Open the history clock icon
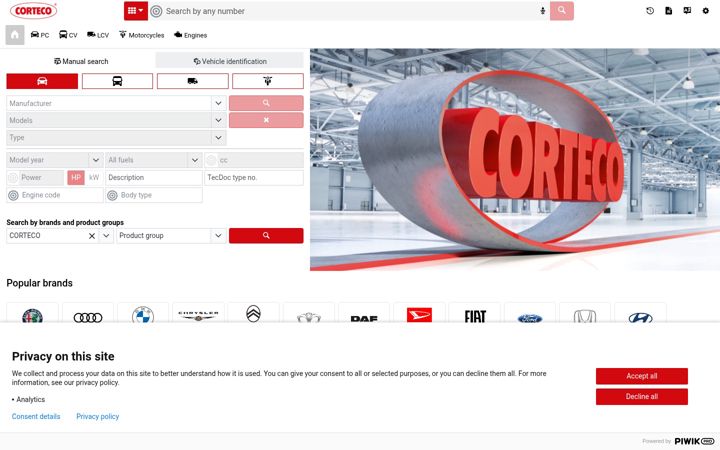 (650, 11)
